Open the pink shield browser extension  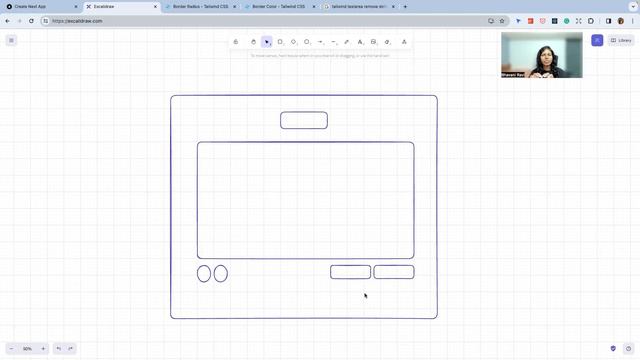[542, 21]
